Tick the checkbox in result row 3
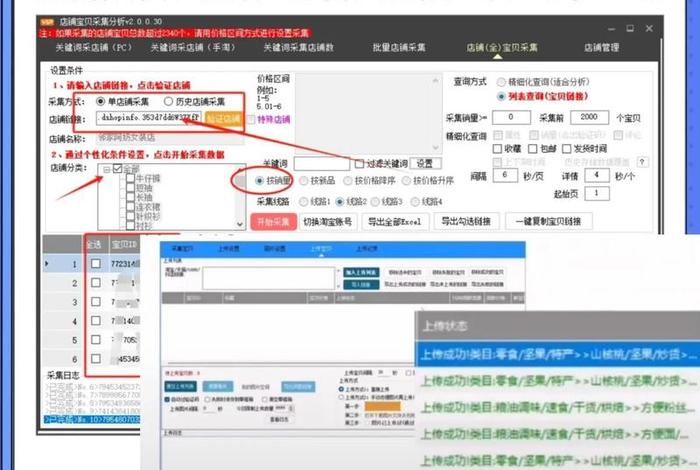The image size is (700, 470). [x=96, y=302]
